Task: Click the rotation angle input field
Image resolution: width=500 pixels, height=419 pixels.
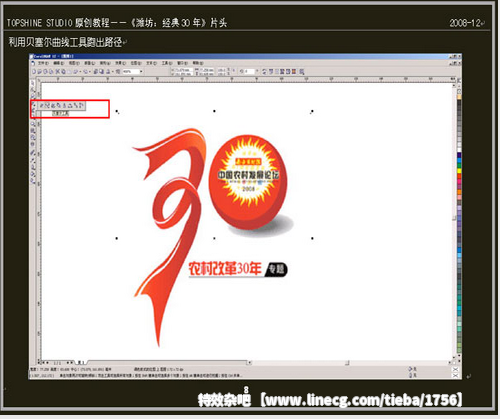Action: [x=250, y=71]
